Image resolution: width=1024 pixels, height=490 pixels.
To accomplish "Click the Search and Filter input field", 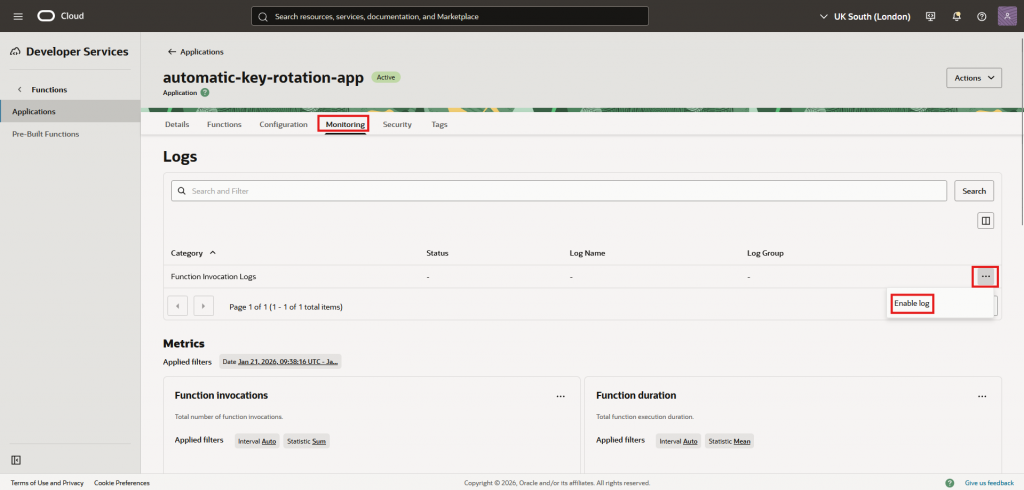I will click(x=560, y=191).
